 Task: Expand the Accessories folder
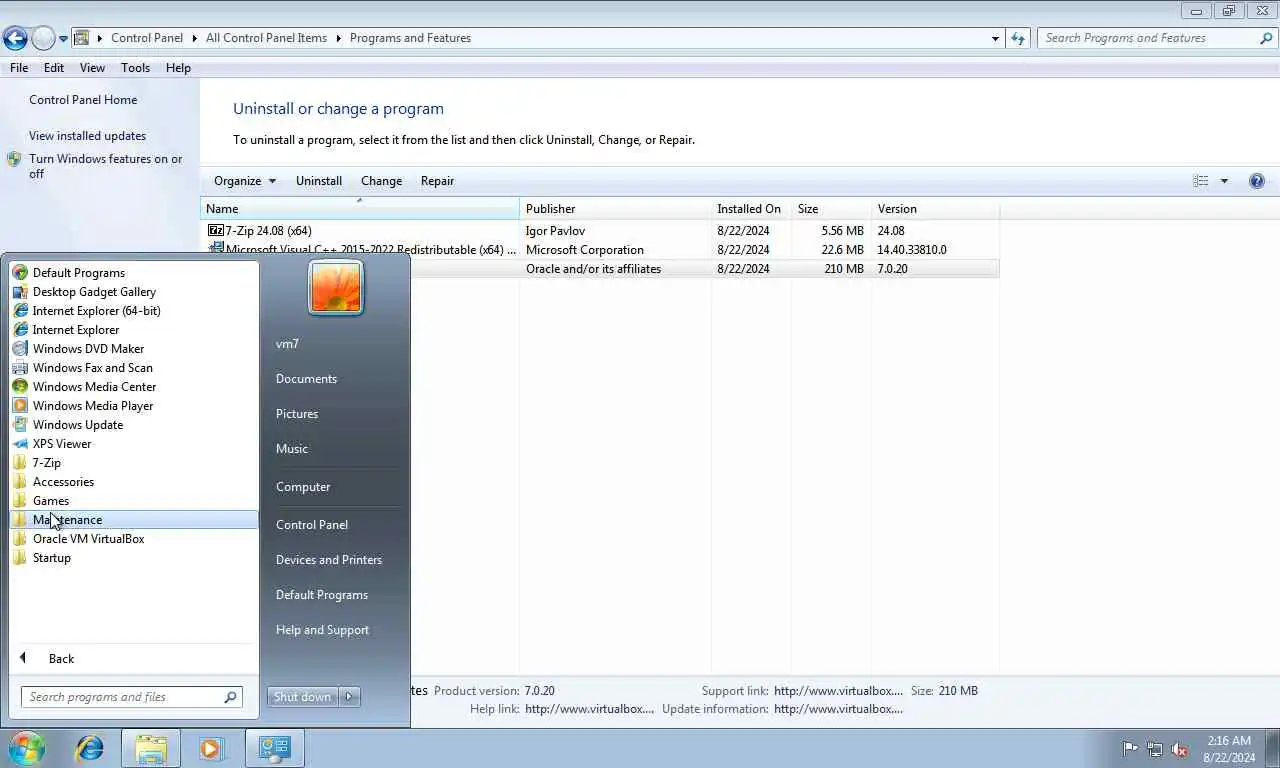tap(63, 481)
